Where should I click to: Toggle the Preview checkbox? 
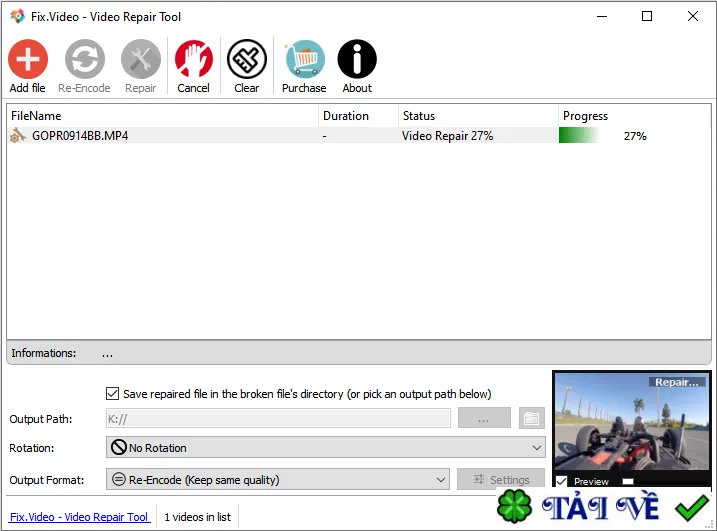562,481
